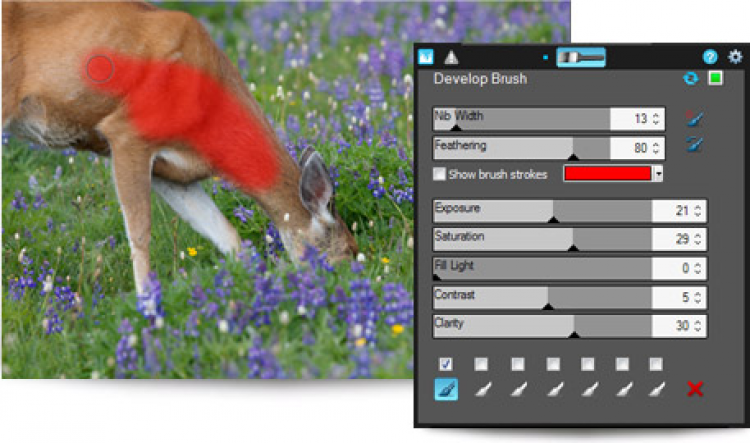This screenshot has height=443, width=750.
Task: Delete brush with red X button
Action: point(695,389)
